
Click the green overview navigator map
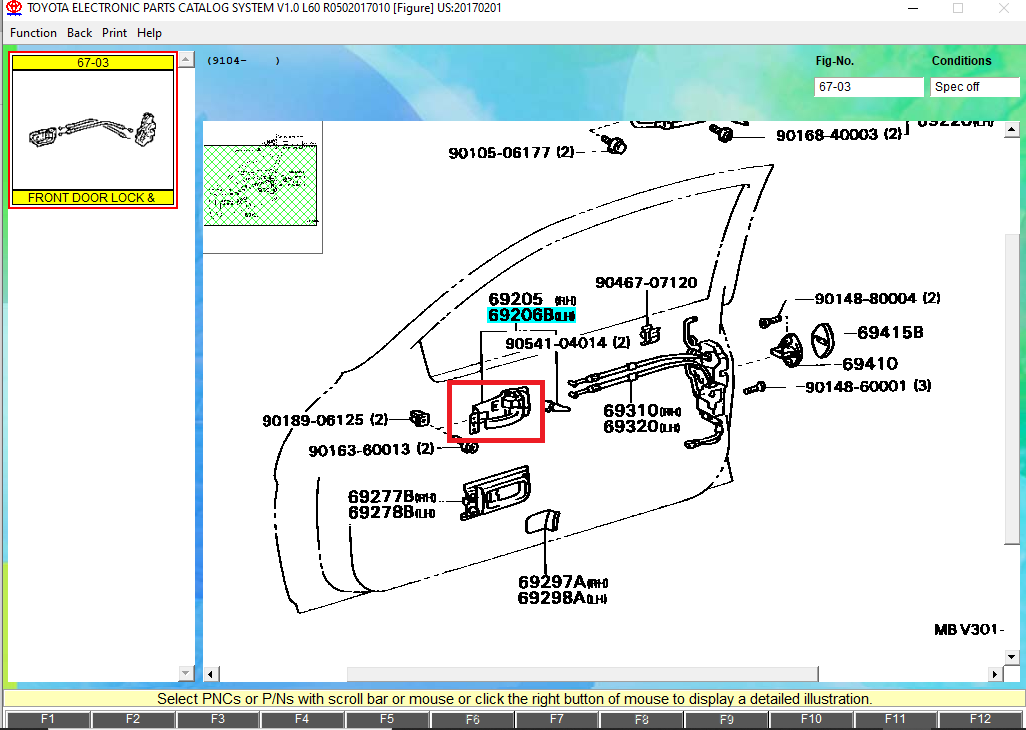(260, 185)
